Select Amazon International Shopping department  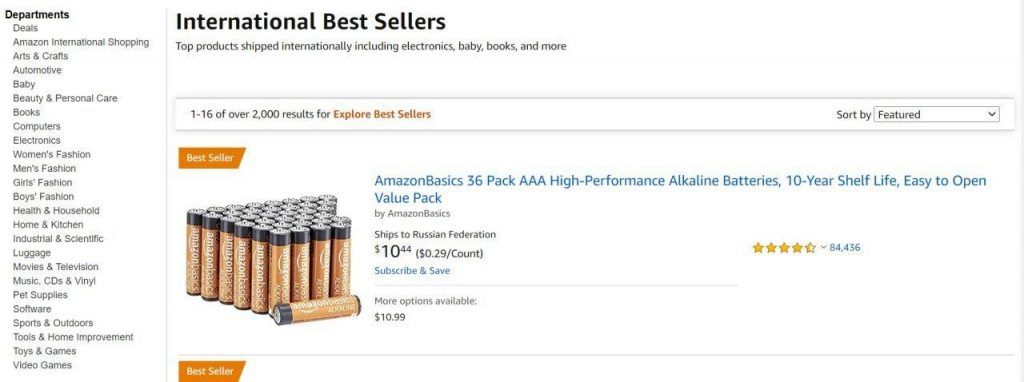click(81, 42)
